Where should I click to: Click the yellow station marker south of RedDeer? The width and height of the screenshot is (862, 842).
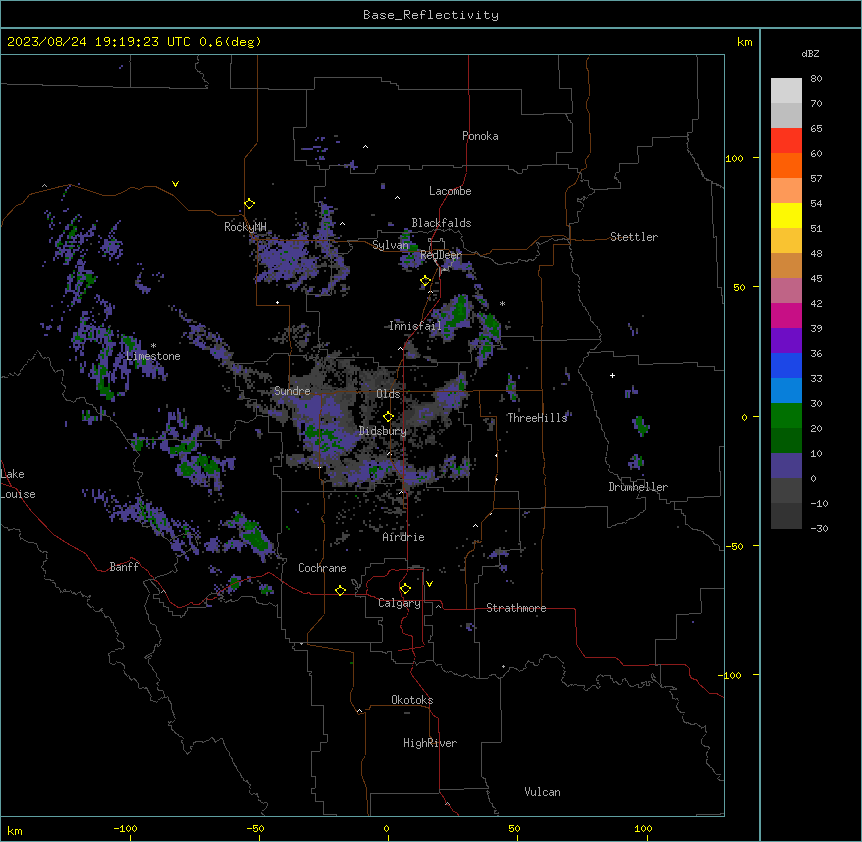tap(426, 281)
